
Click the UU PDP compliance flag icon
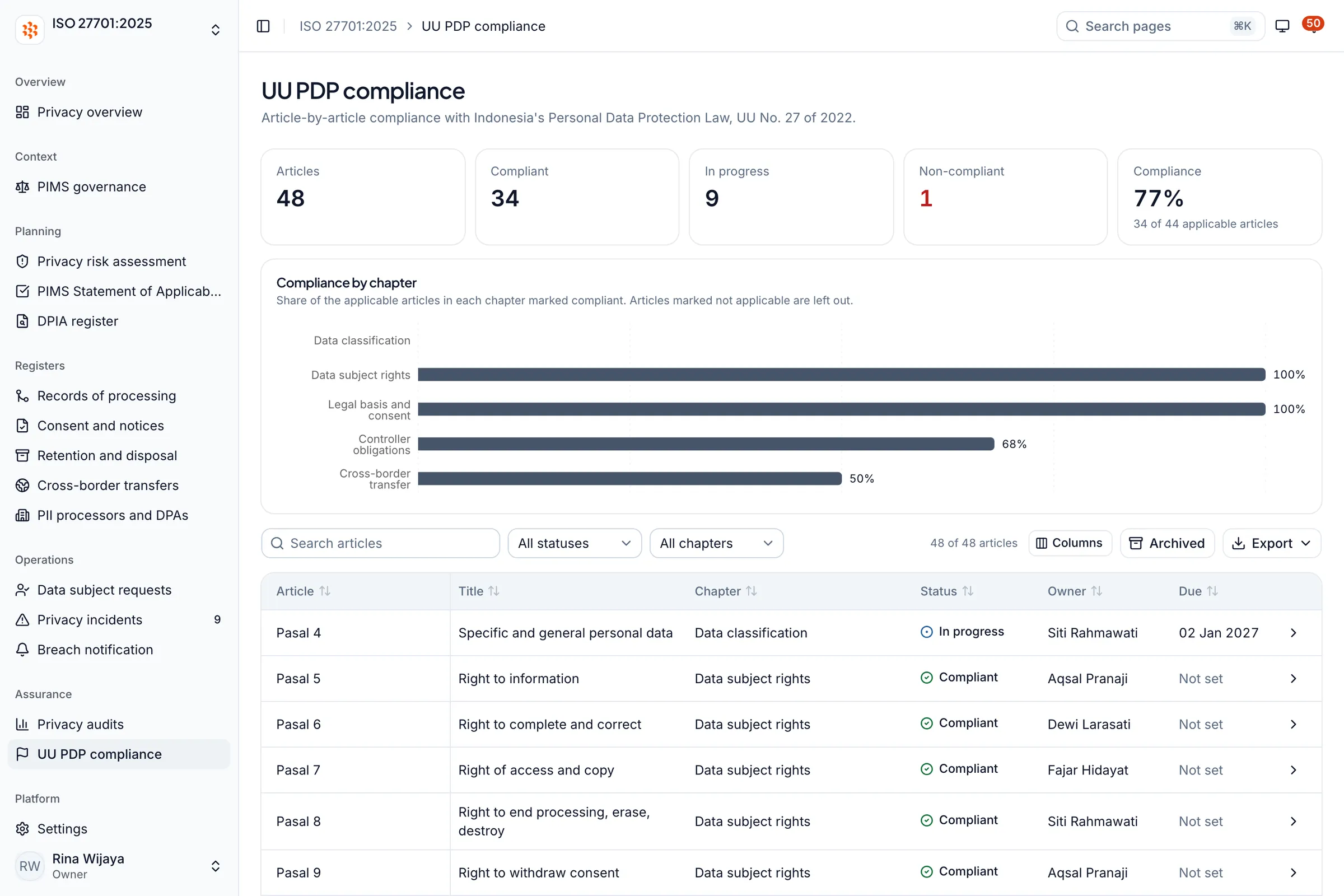coord(22,754)
